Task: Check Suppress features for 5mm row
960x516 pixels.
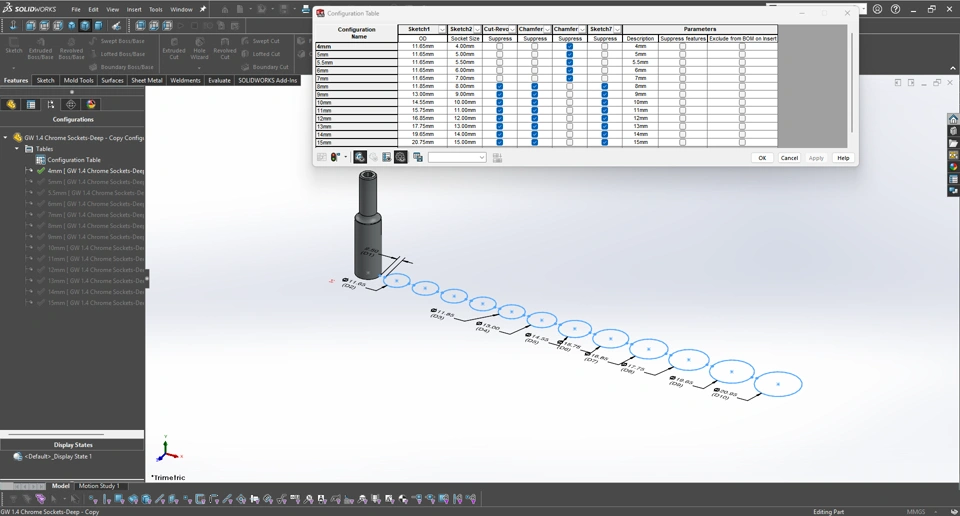Action: (x=683, y=54)
